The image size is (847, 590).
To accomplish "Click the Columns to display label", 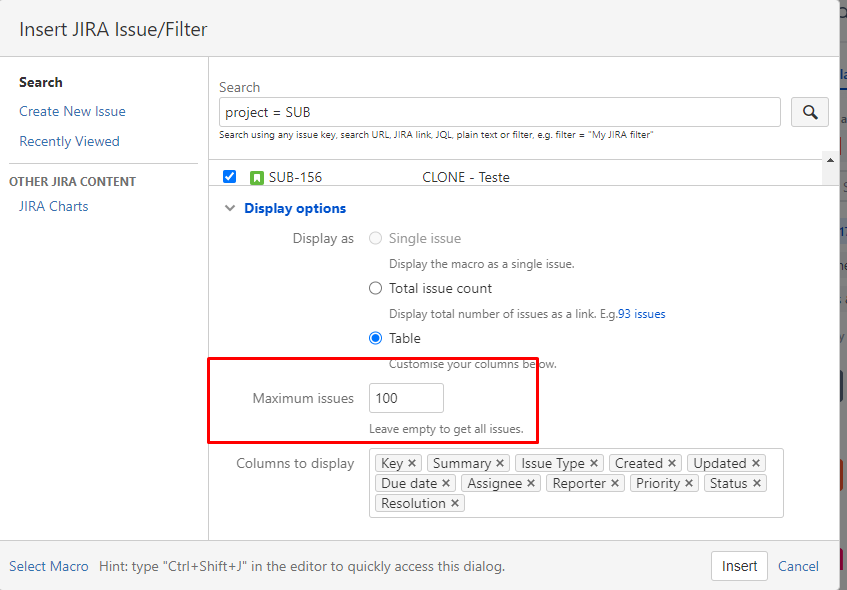I will [x=295, y=463].
